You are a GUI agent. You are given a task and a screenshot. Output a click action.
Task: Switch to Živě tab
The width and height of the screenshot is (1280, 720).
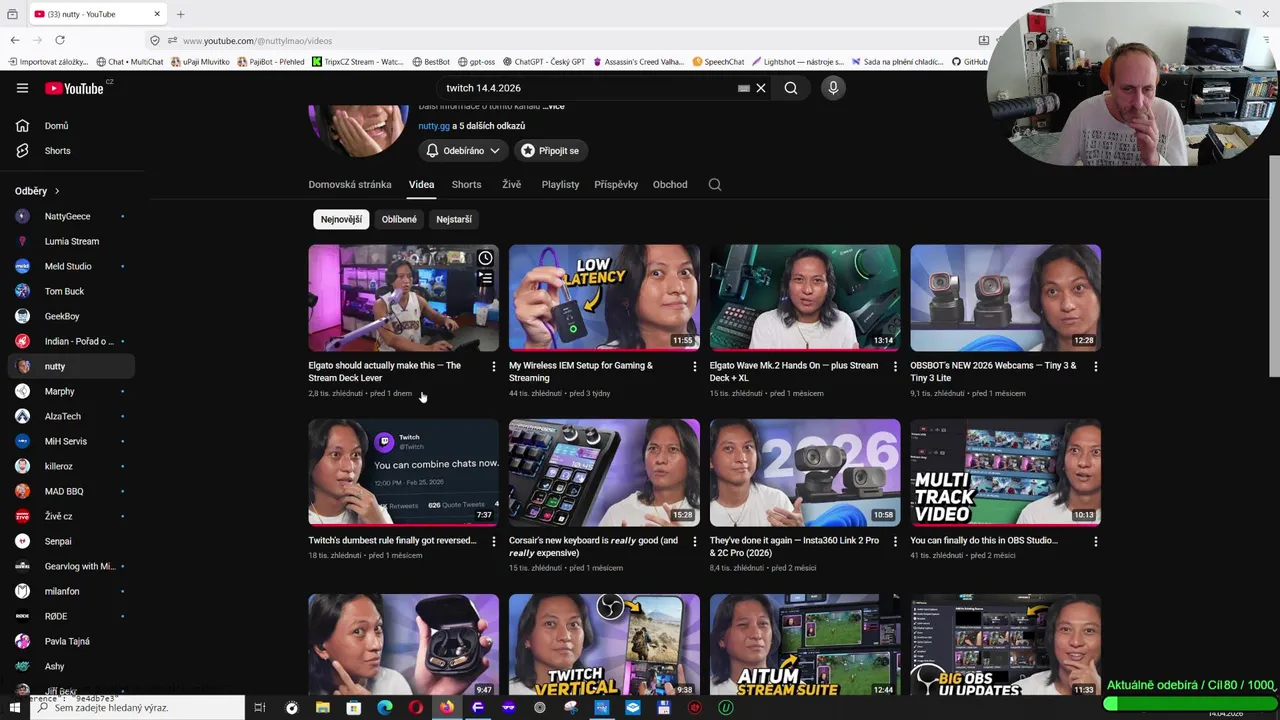pos(511,185)
